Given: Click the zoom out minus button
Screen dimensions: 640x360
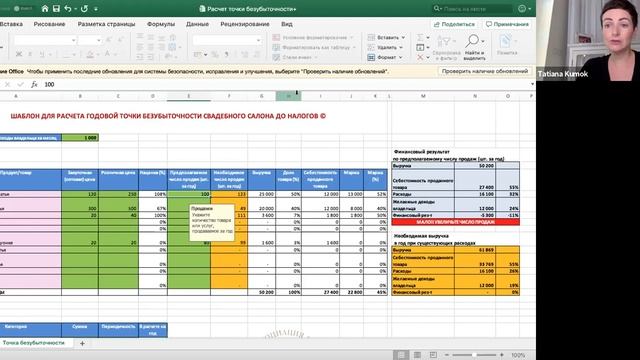Looking at the screenshot, I should pyautogui.click(x=447, y=355).
